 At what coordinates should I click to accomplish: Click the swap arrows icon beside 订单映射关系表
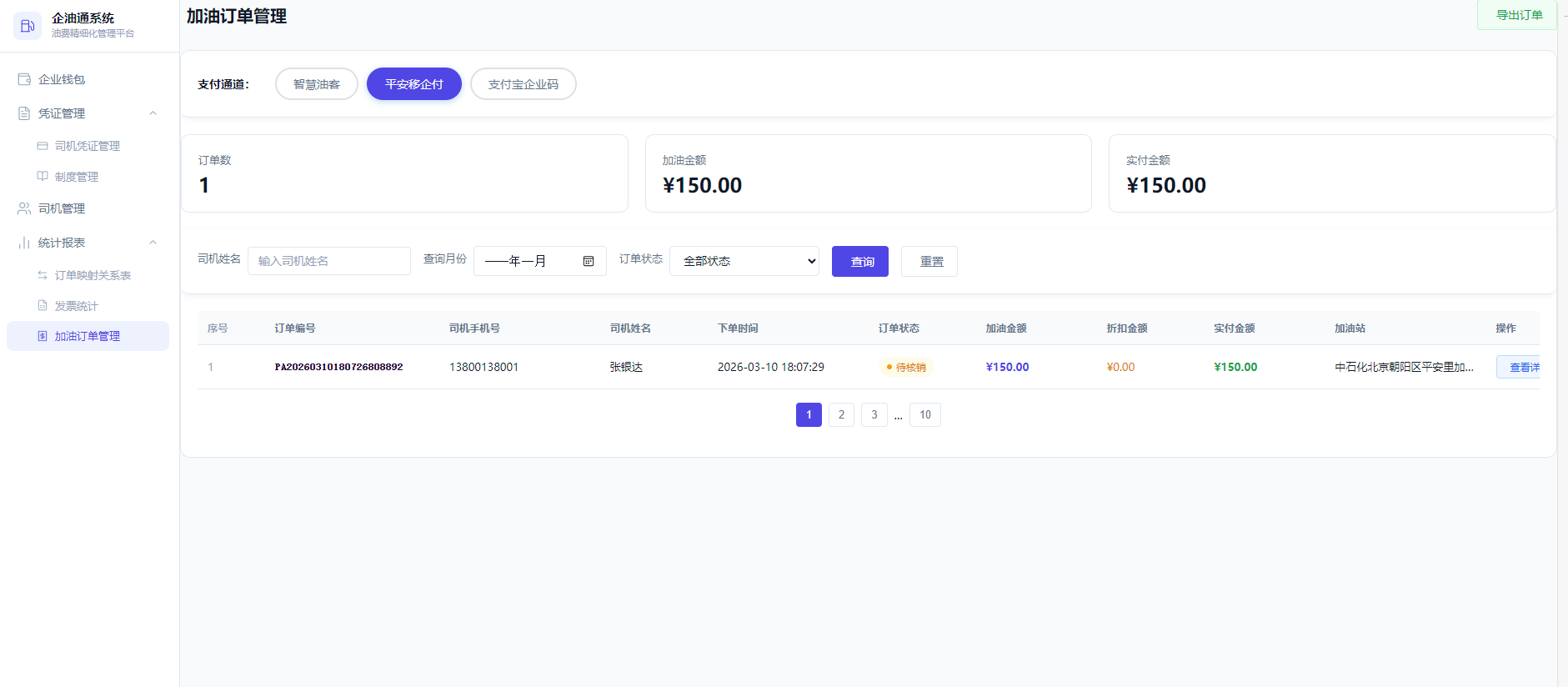pos(43,275)
